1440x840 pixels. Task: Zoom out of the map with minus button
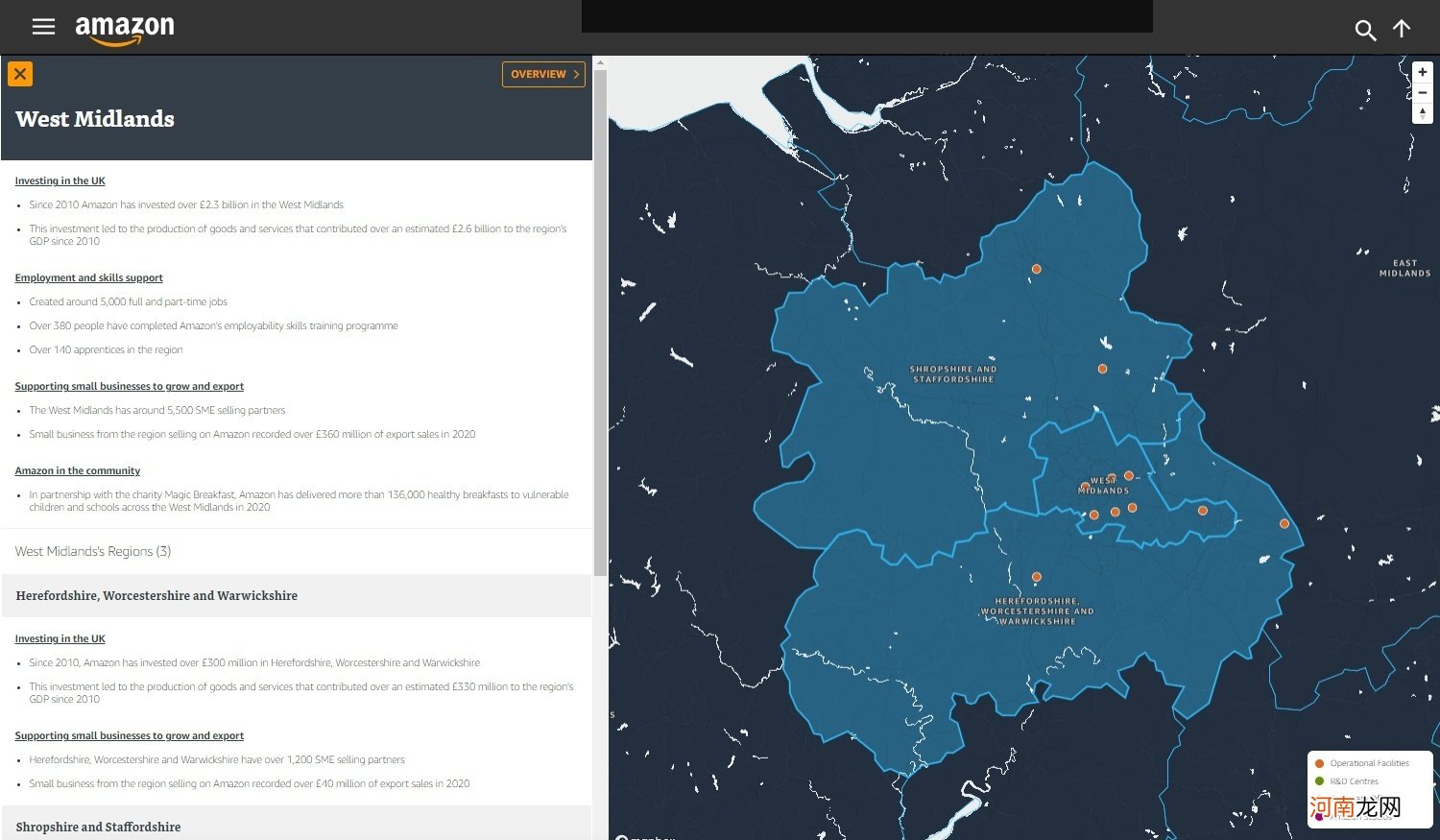[x=1423, y=93]
